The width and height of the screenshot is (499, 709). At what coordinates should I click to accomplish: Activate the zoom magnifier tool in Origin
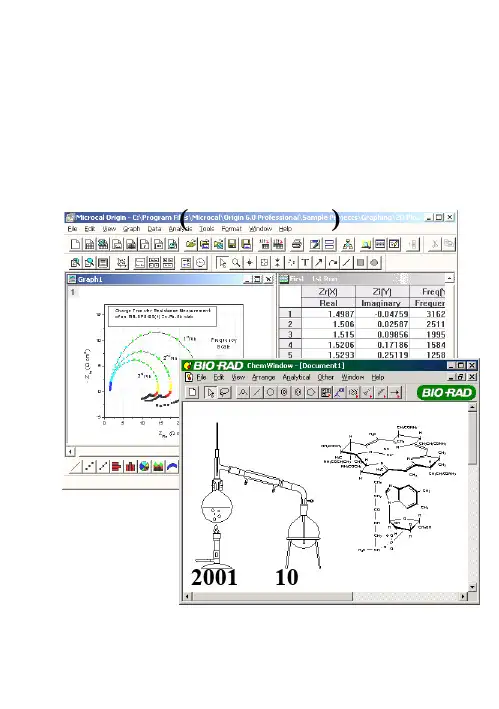coord(236,262)
